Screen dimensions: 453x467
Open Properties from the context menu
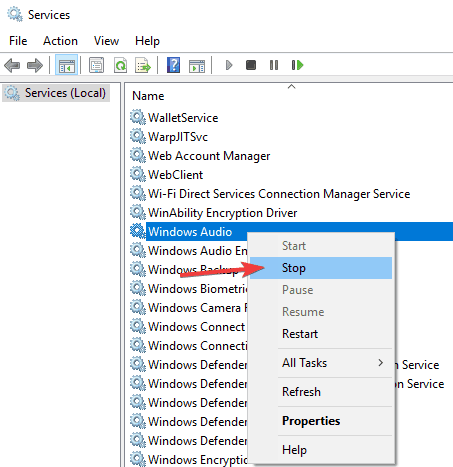tap(321, 421)
